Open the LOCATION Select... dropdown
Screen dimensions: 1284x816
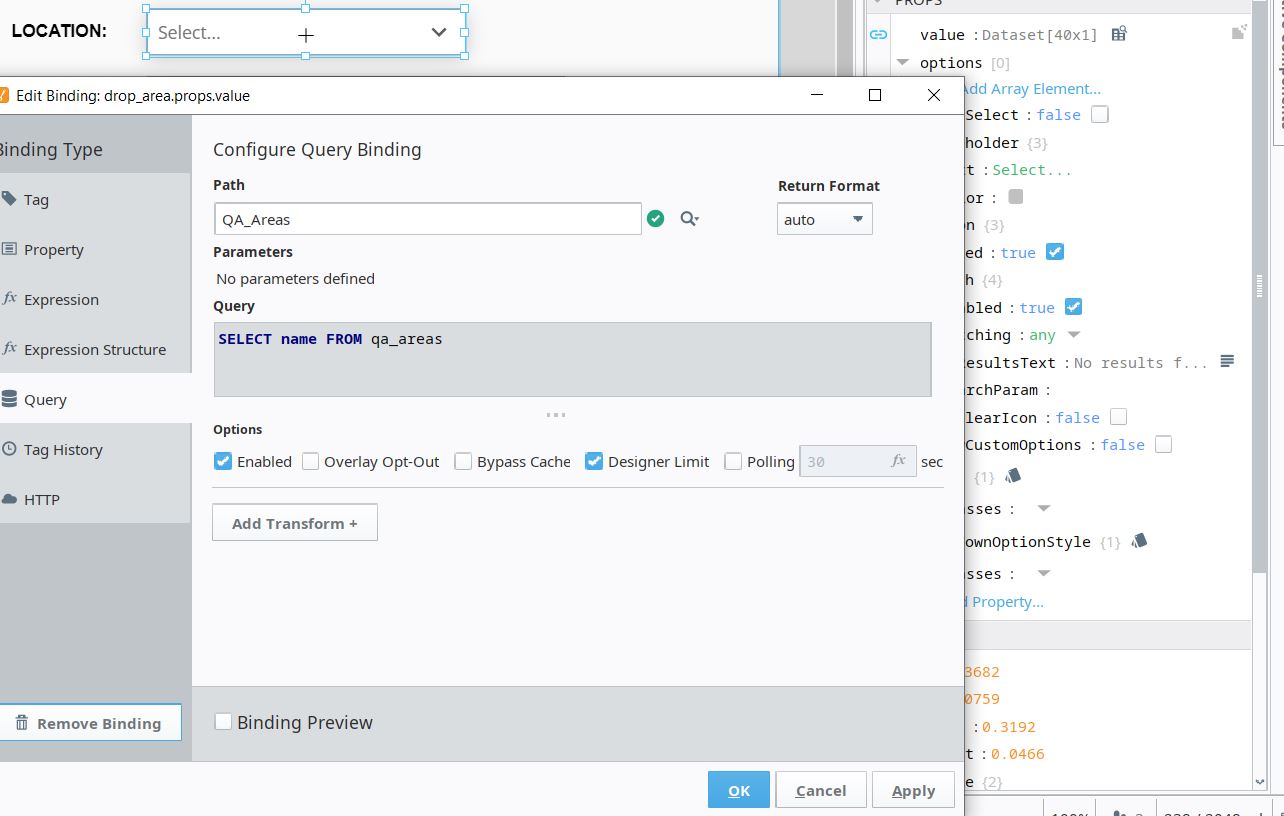pyautogui.click(x=306, y=33)
